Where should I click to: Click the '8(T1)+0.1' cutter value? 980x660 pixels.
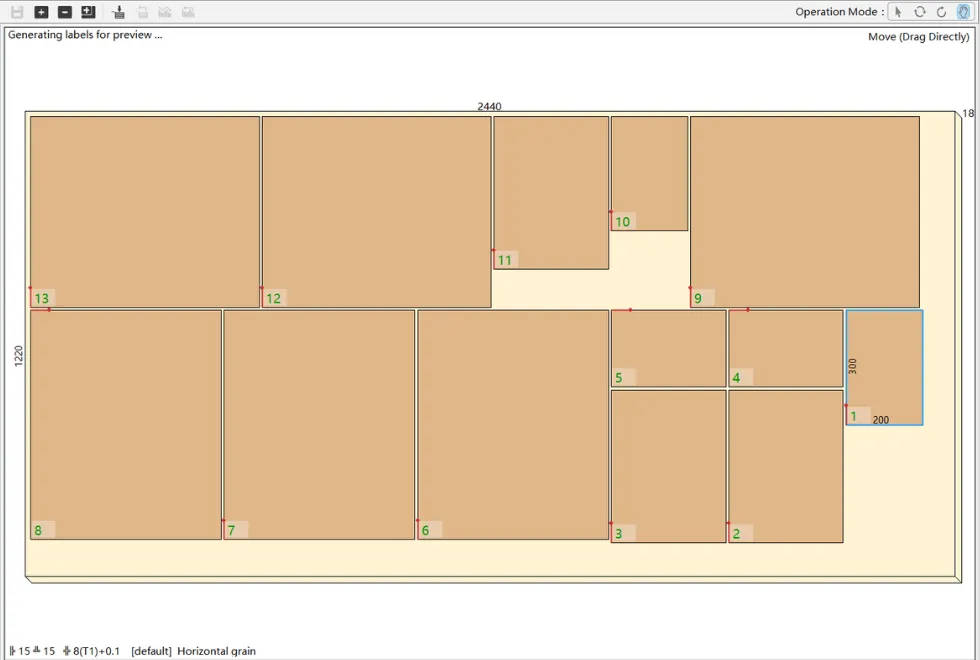96,651
